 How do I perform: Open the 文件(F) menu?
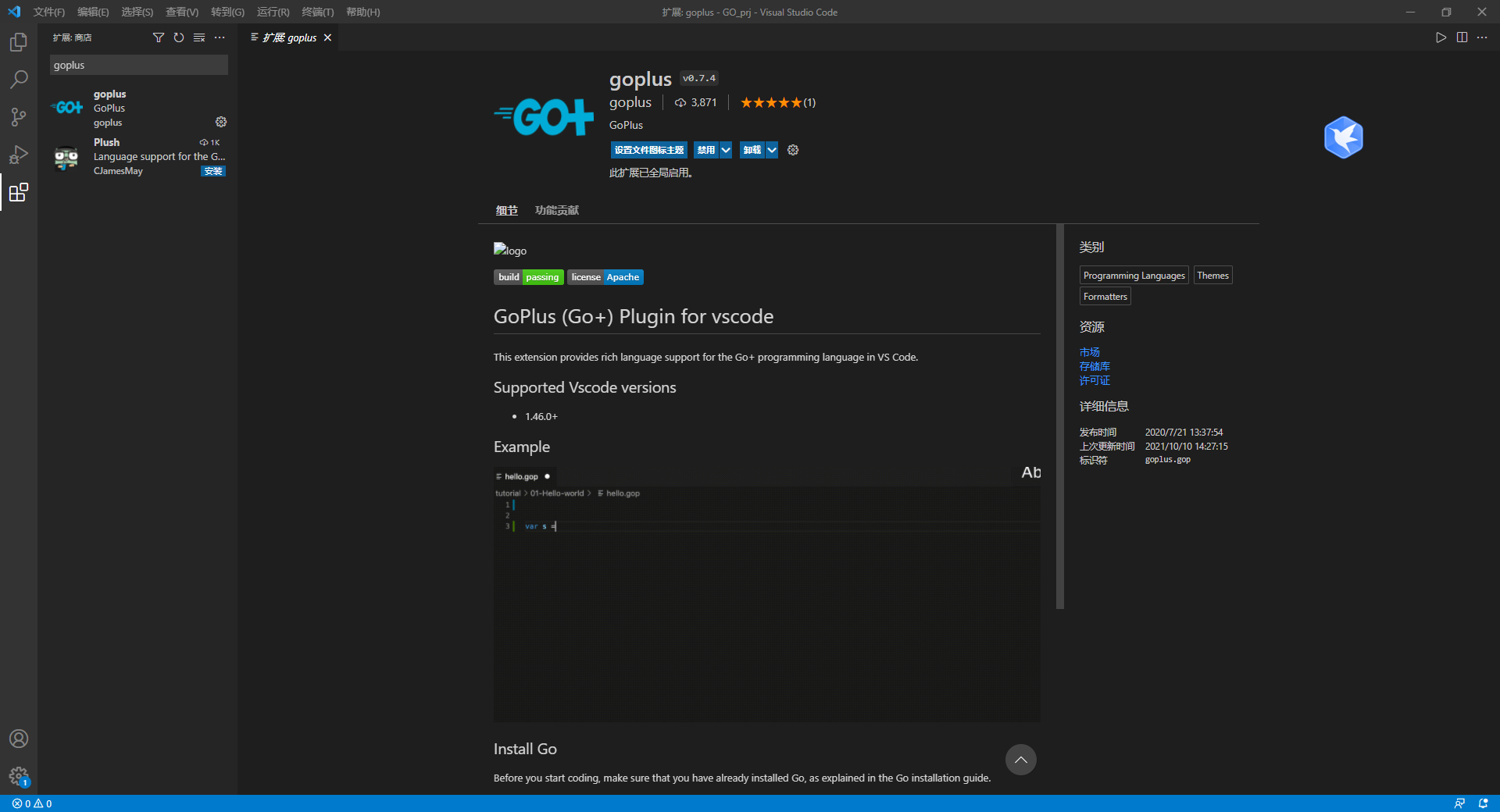pyautogui.click(x=49, y=12)
